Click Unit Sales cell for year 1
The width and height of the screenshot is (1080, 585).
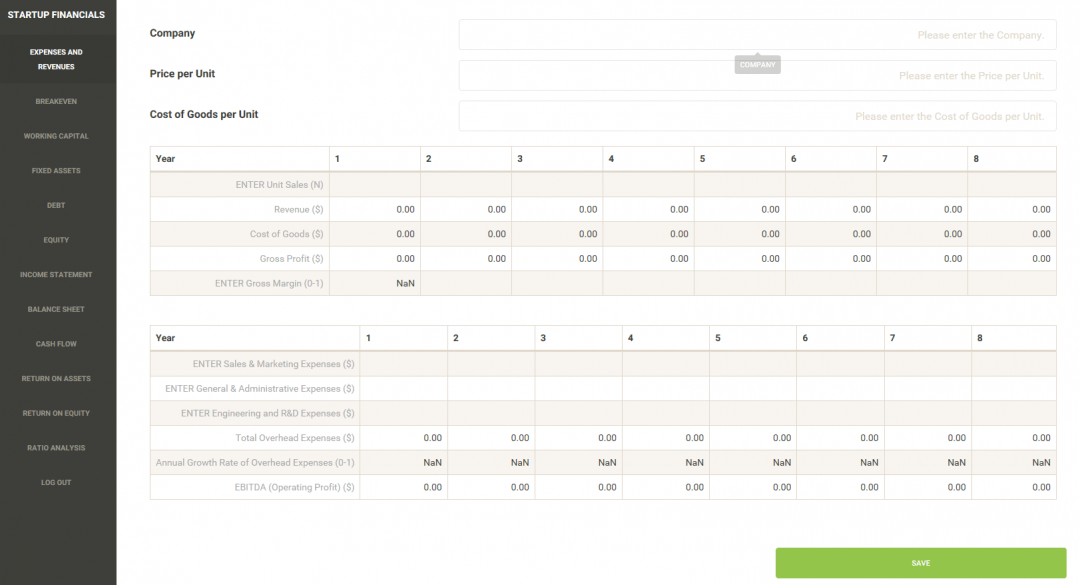[375, 184]
